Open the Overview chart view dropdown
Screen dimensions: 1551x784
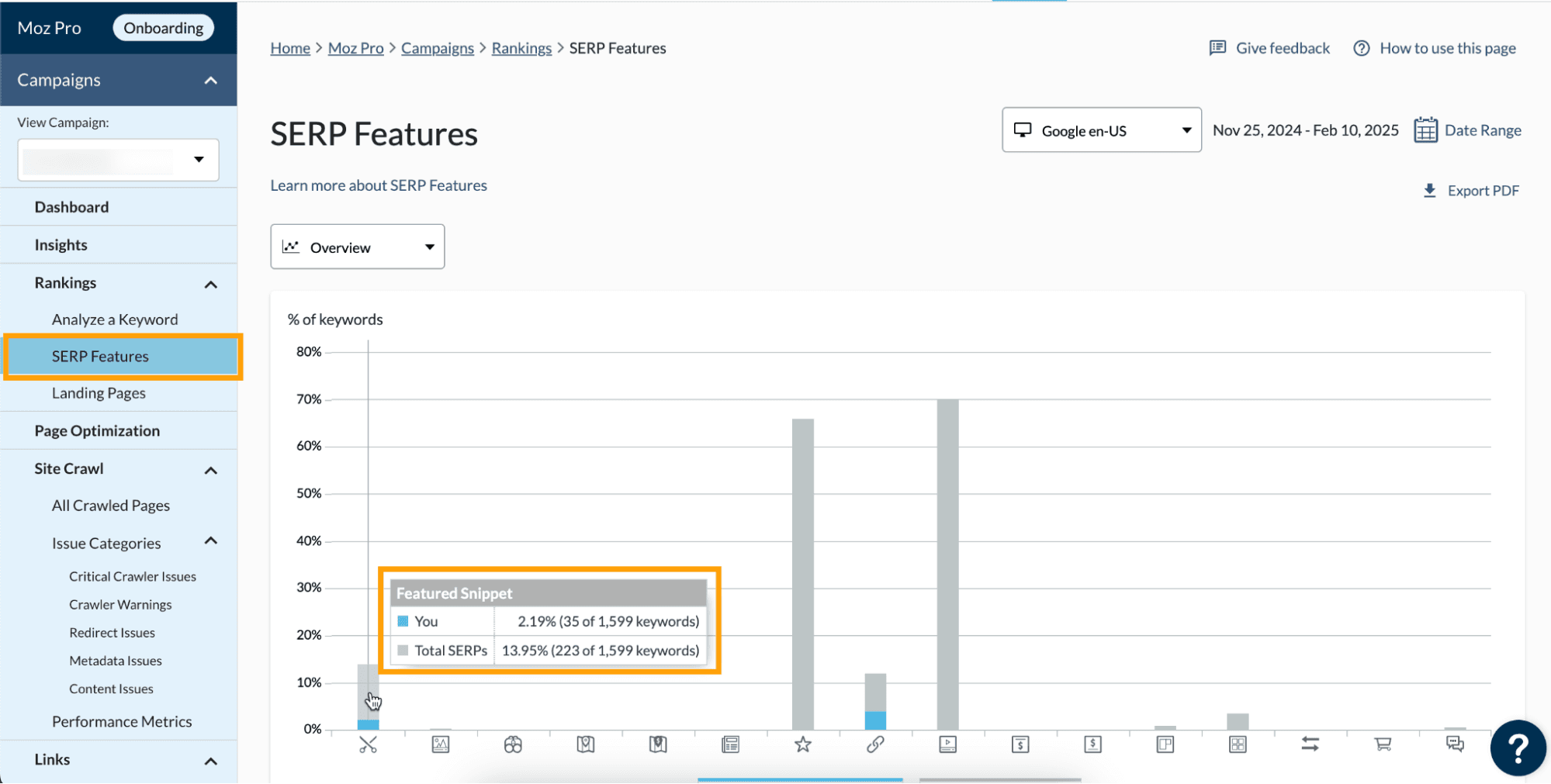pyautogui.click(x=357, y=247)
